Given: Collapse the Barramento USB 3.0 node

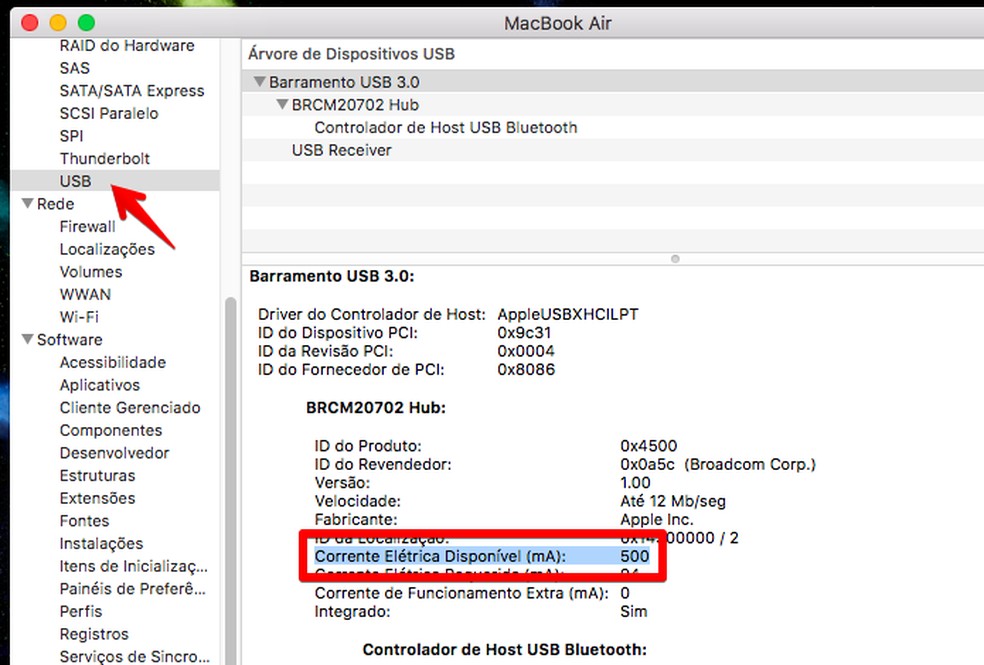Looking at the screenshot, I should [260, 81].
